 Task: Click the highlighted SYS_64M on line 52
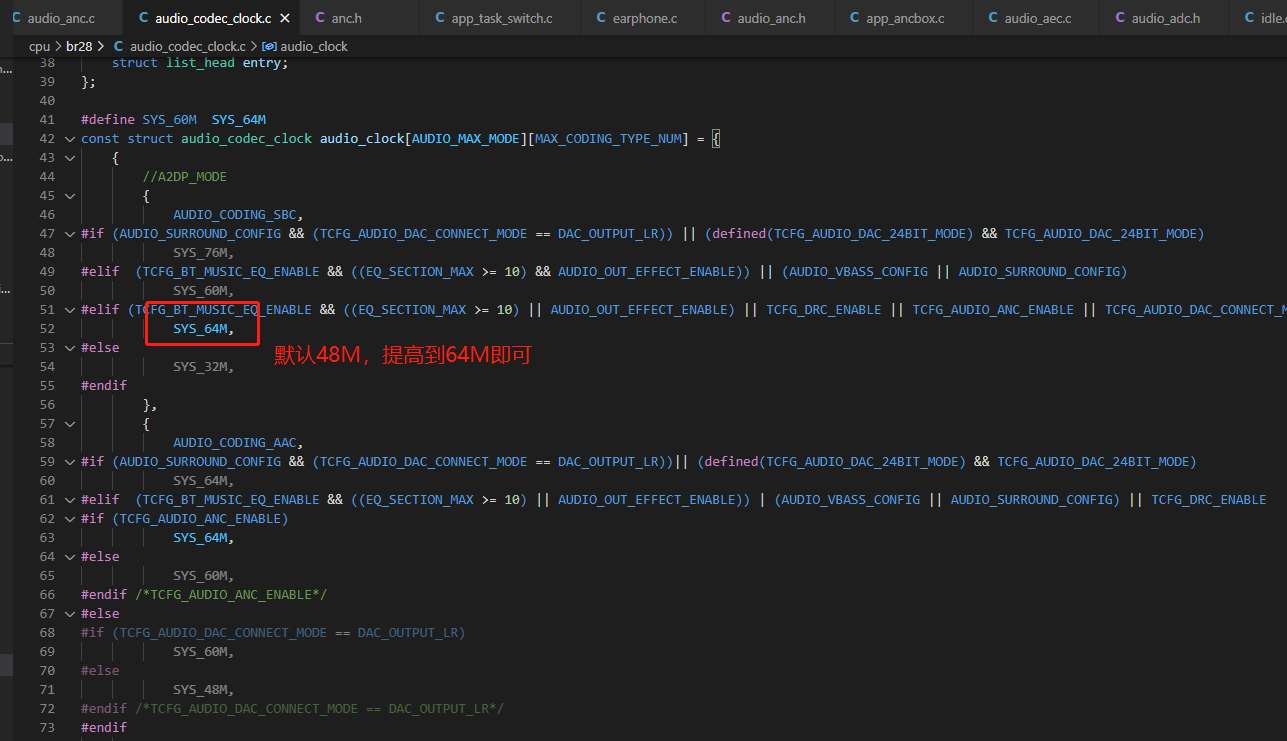[x=200, y=329]
